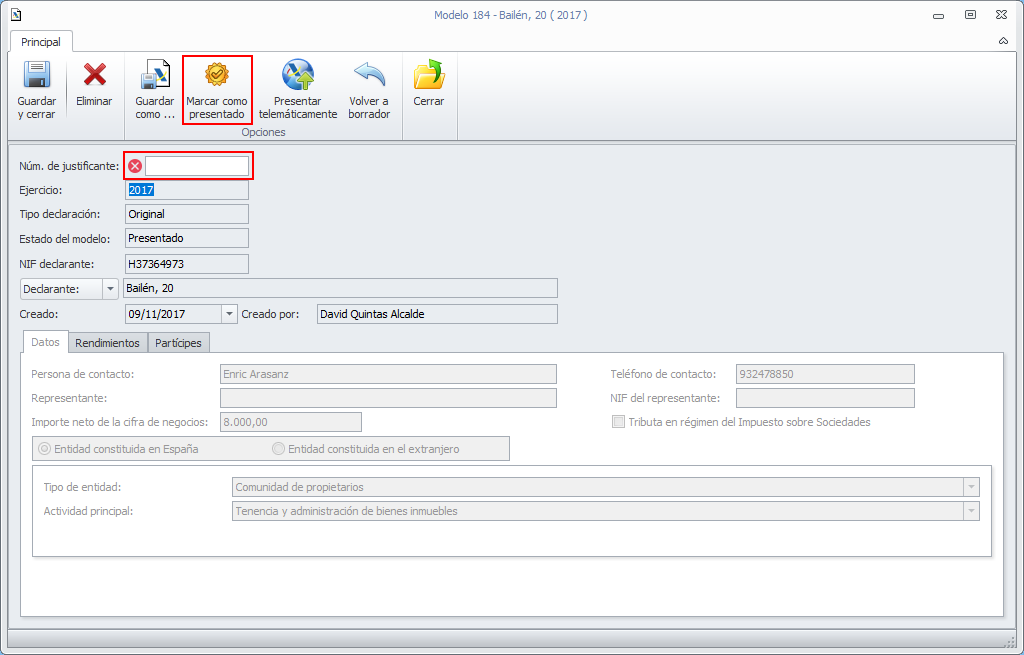Image resolution: width=1024 pixels, height=655 pixels.
Task: Click the Guardar y cerrar floppy icon
Action: point(37,74)
